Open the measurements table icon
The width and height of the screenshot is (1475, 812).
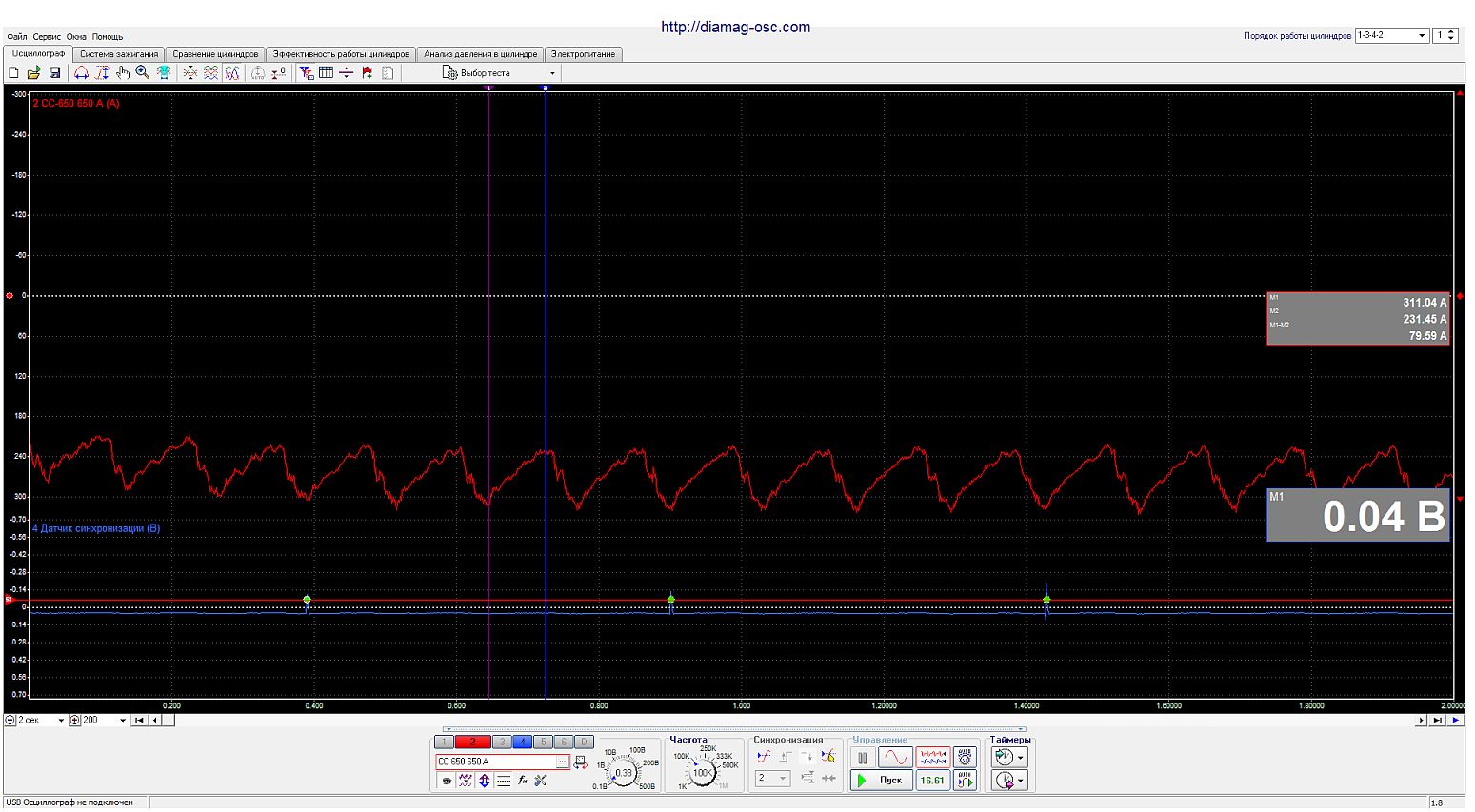326,72
